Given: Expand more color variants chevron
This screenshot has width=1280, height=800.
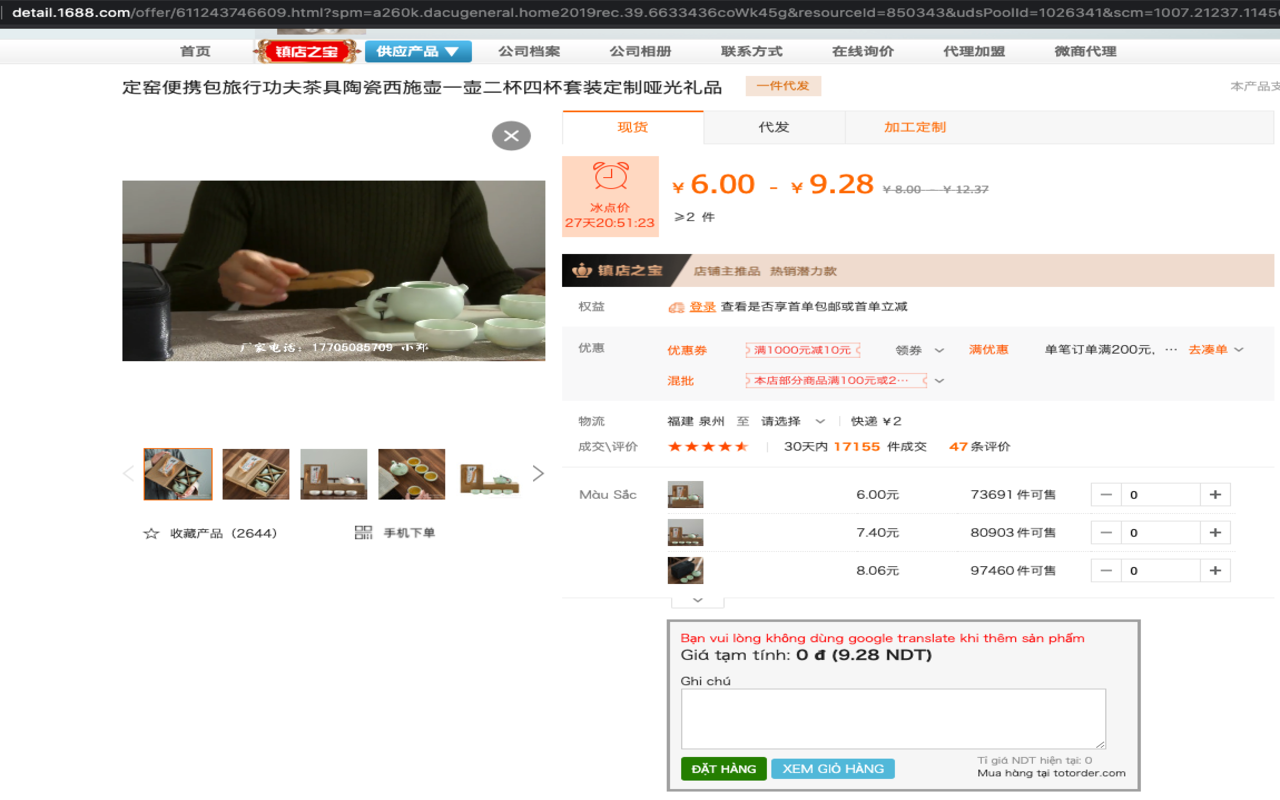Looking at the screenshot, I should tap(697, 601).
